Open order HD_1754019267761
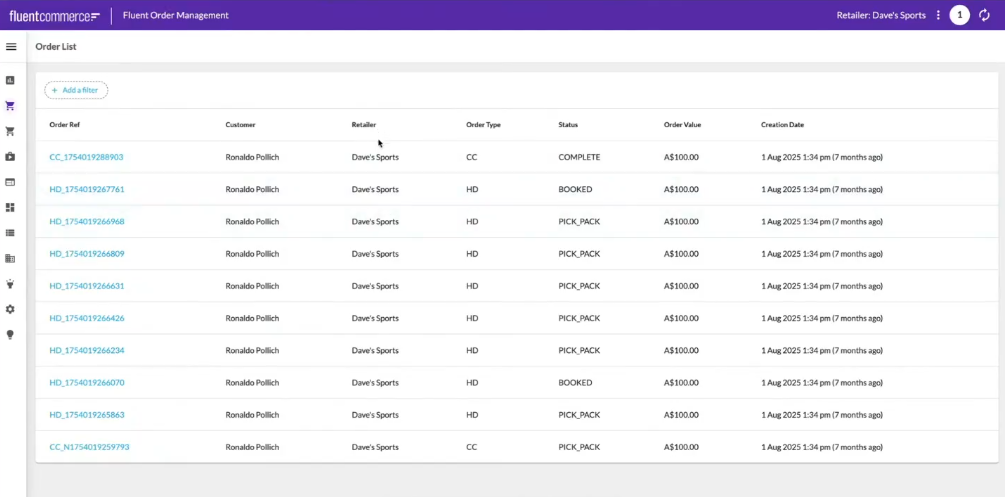Viewport: 1005px width, 497px height. click(86, 189)
